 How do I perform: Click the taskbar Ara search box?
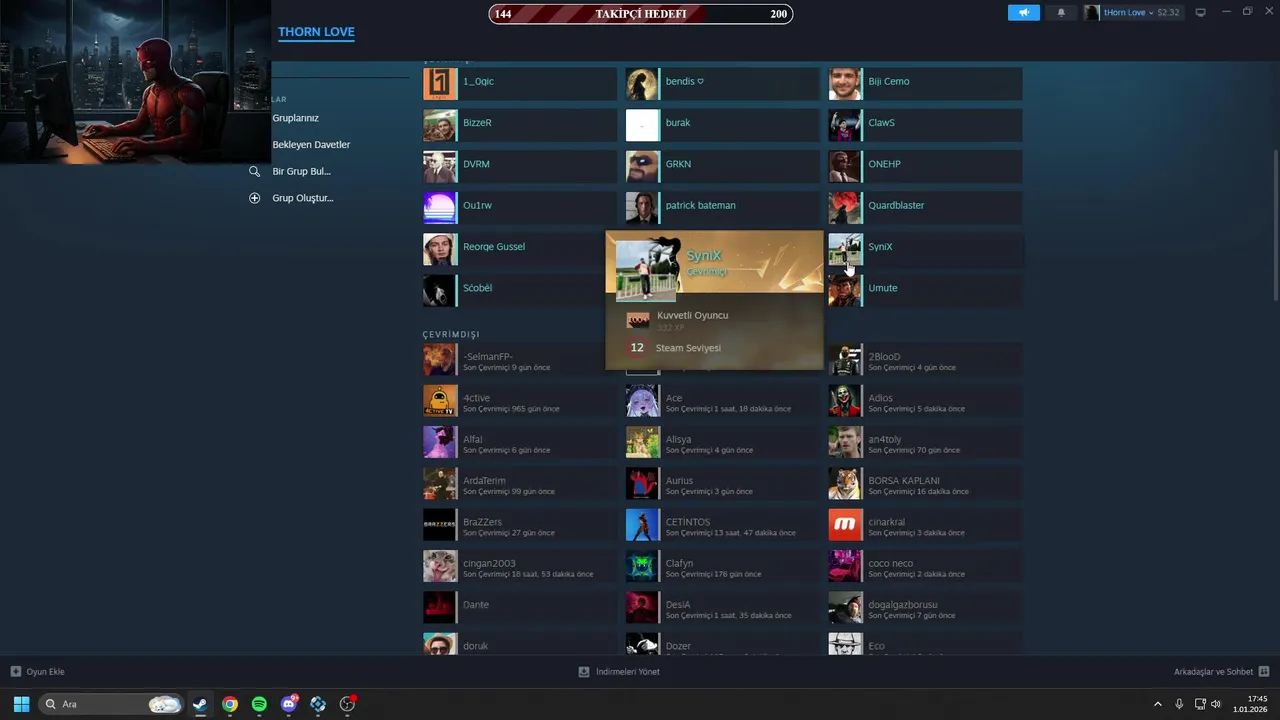pyautogui.click(x=111, y=704)
